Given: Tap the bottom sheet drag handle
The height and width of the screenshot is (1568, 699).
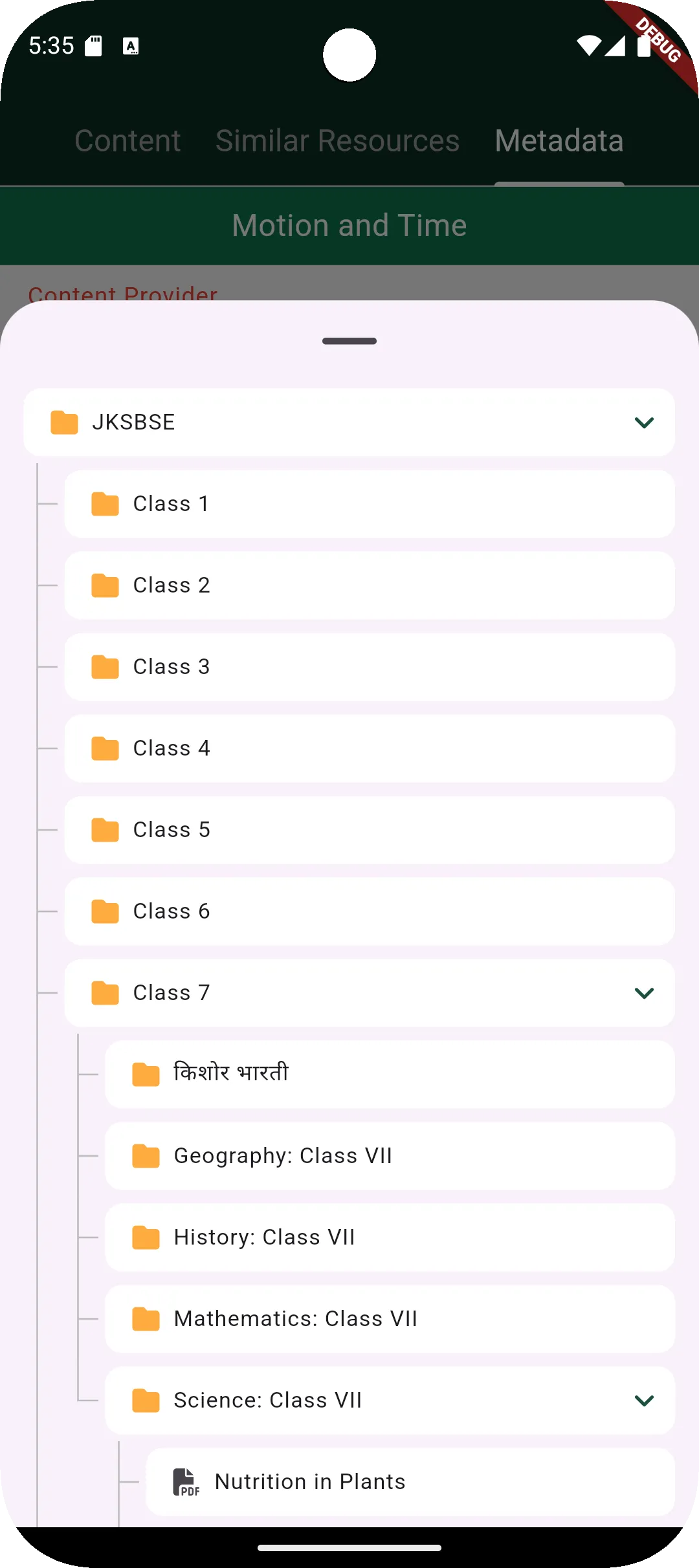Looking at the screenshot, I should pyautogui.click(x=349, y=341).
